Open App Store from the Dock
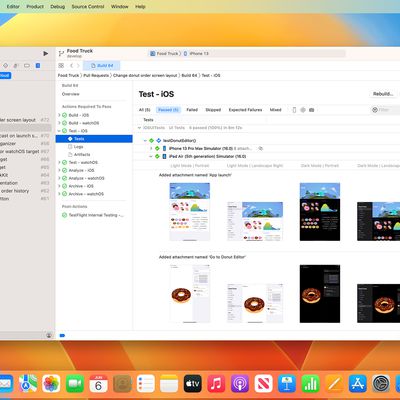 pyautogui.click(x=357, y=383)
